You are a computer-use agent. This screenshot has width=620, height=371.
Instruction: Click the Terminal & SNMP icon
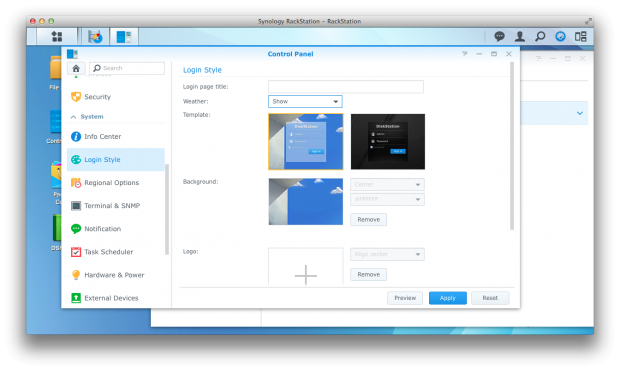pyautogui.click(x=76, y=206)
